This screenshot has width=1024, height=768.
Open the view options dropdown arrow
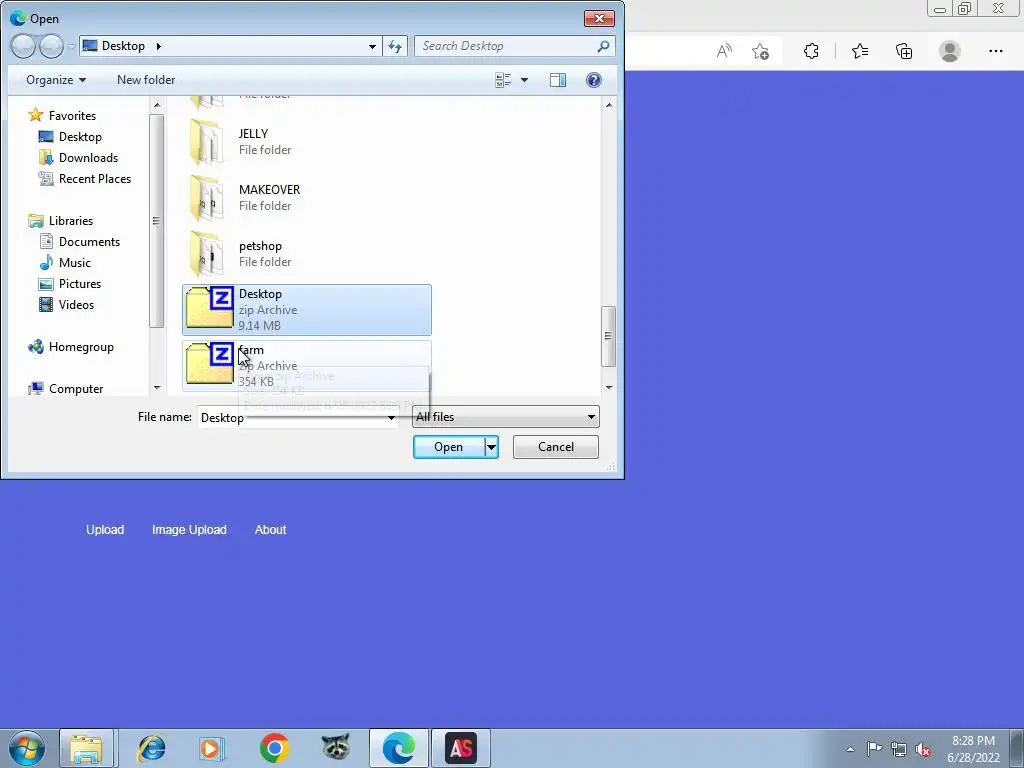point(524,80)
